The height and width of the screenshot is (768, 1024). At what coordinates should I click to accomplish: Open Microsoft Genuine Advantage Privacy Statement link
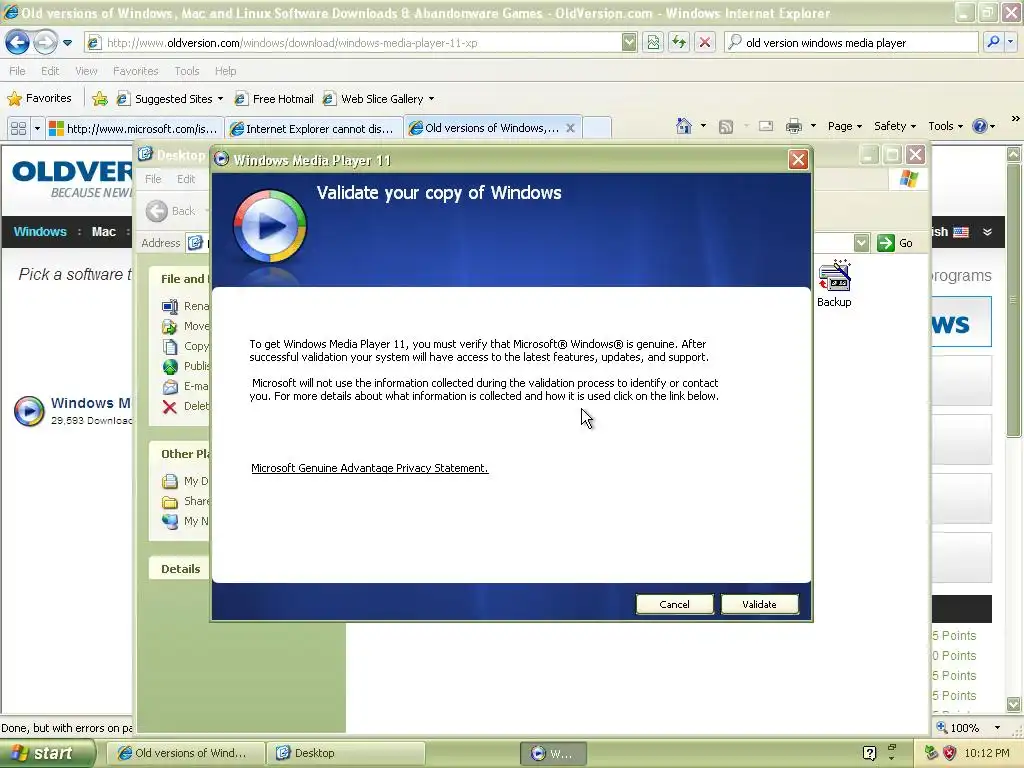point(370,468)
